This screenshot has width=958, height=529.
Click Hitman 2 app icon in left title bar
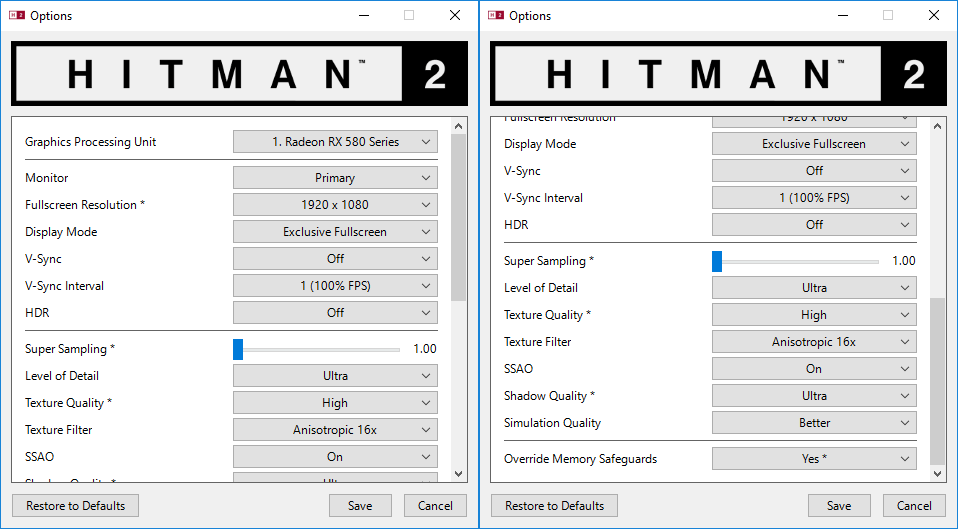tap(16, 15)
